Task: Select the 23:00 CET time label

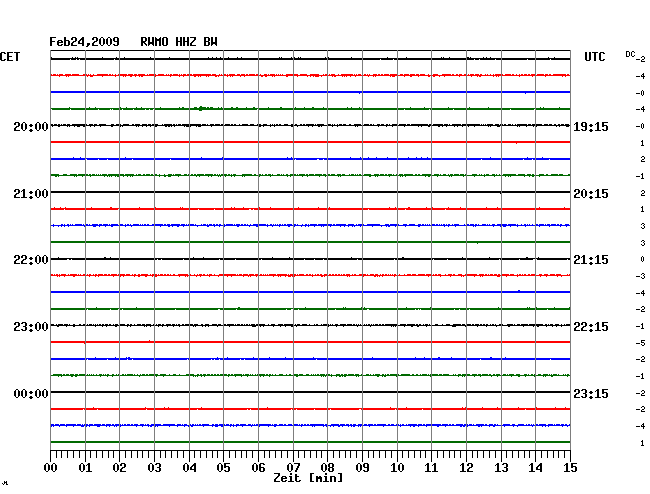Action: coord(31,327)
